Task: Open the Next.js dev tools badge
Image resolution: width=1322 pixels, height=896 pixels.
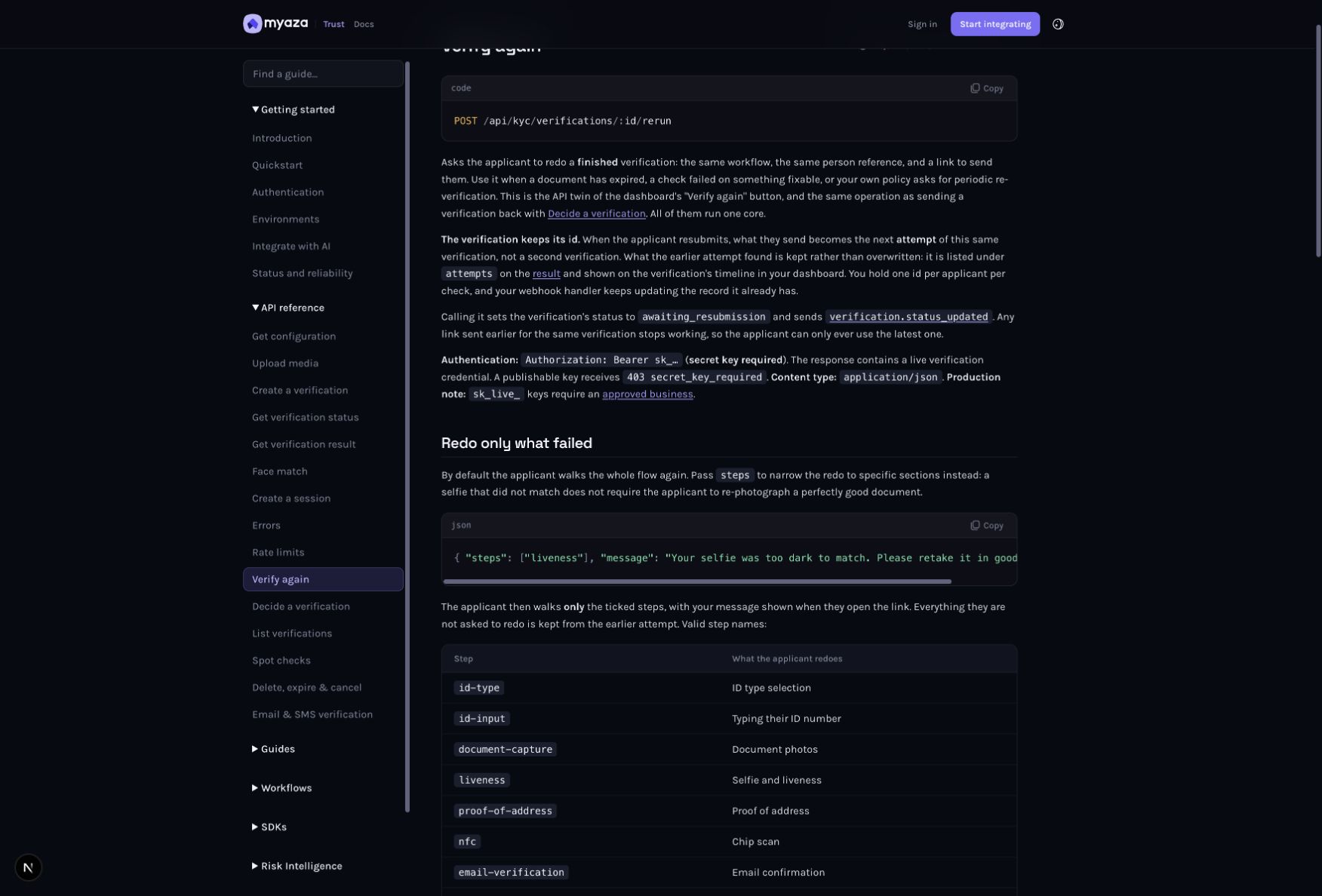Action: pyautogui.click(x=28, y=867)
